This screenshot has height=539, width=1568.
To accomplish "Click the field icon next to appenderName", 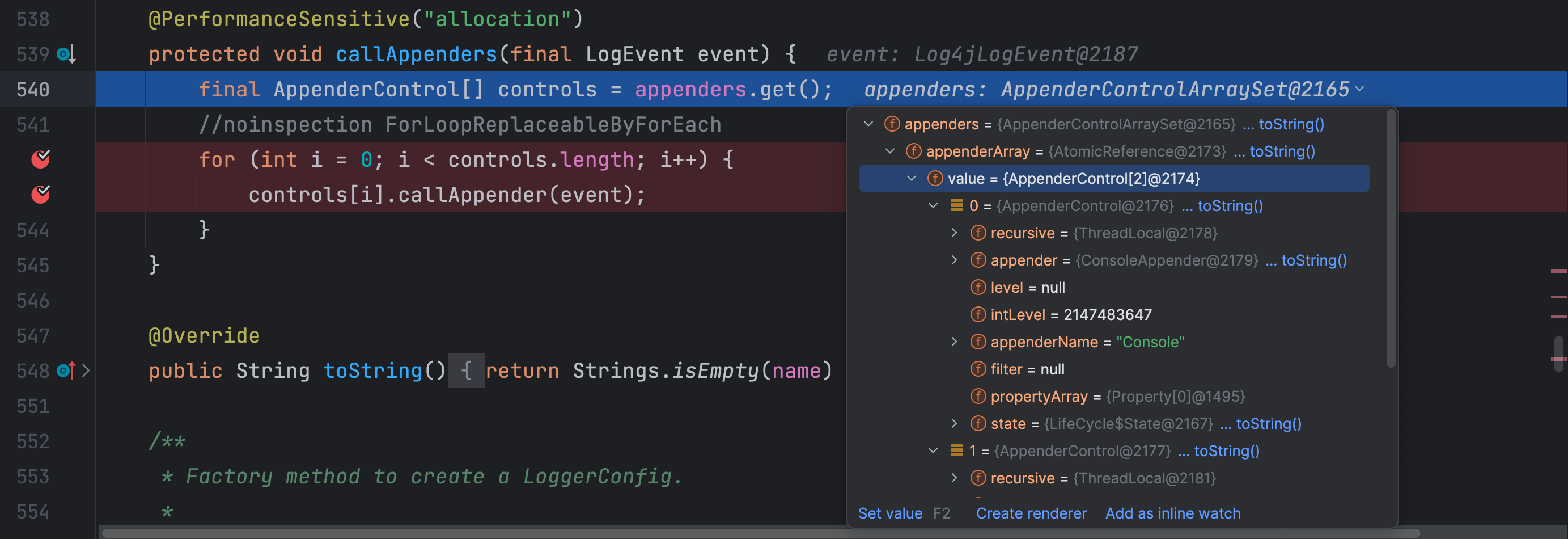I will coord(977,342).
